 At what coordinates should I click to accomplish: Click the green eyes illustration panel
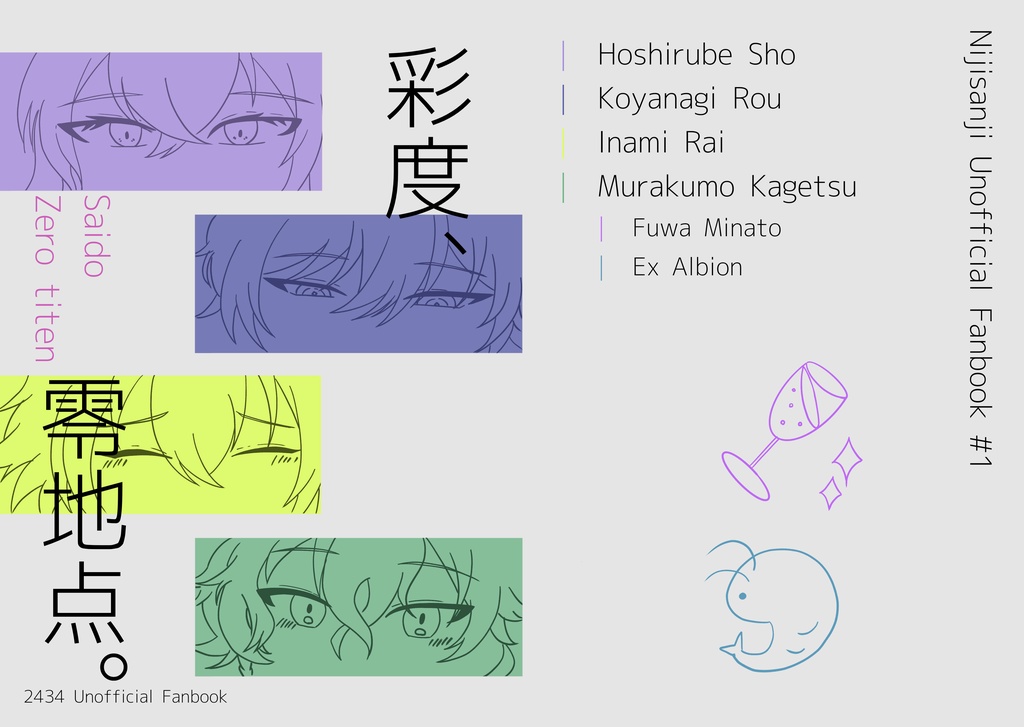359,607
